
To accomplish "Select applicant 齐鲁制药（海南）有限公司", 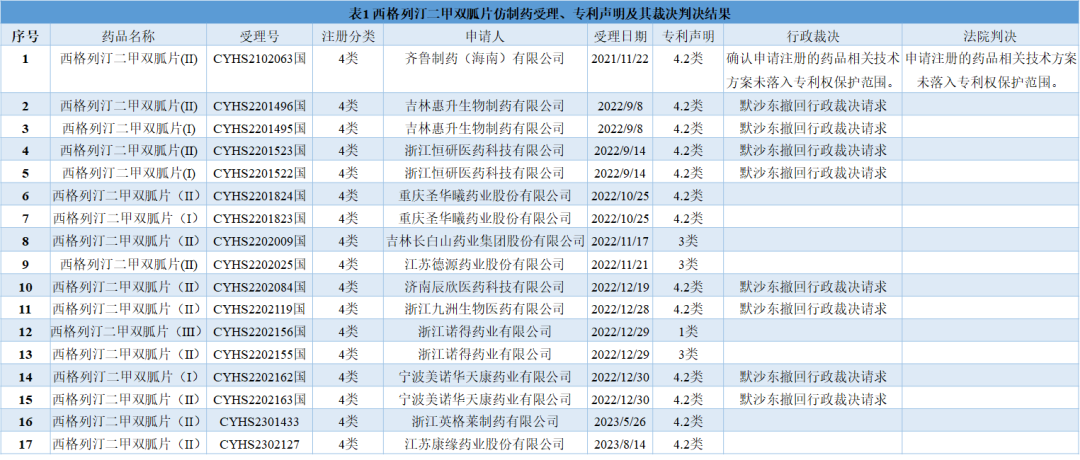I will 485,59.
